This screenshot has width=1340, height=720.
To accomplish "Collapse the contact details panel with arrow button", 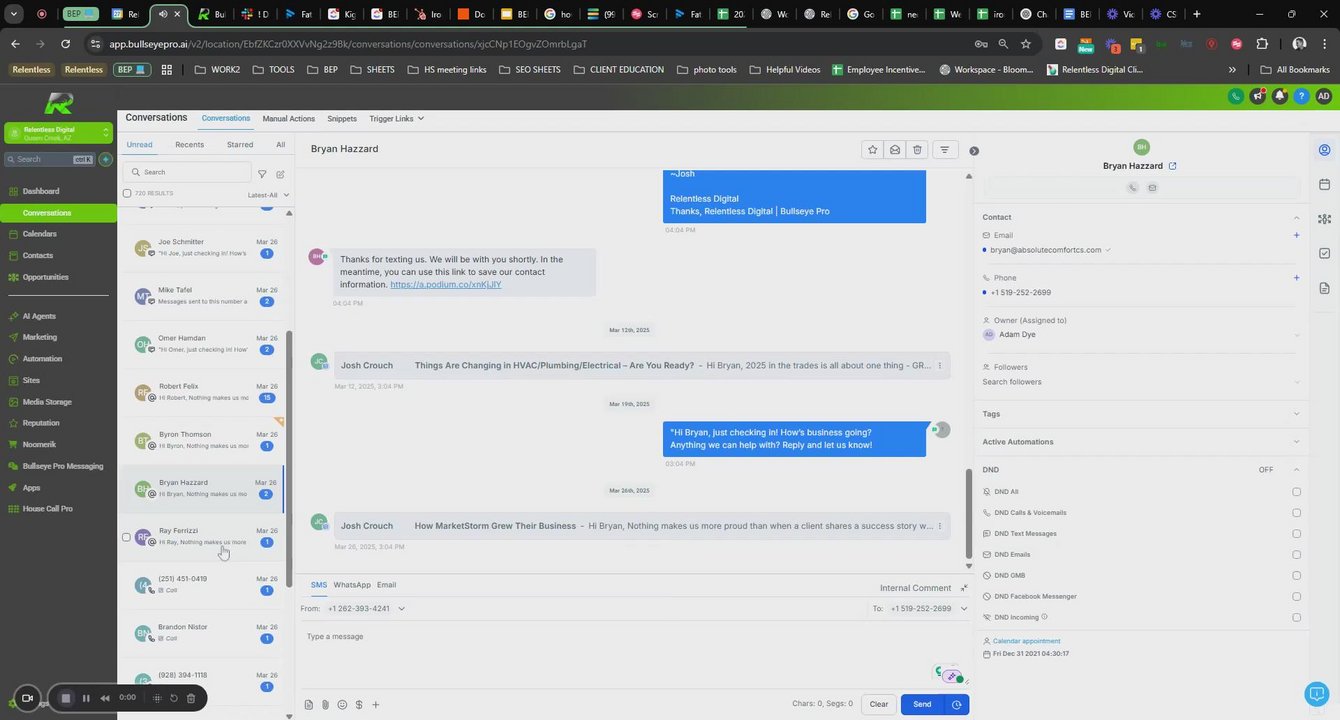I will pos(974,151).
